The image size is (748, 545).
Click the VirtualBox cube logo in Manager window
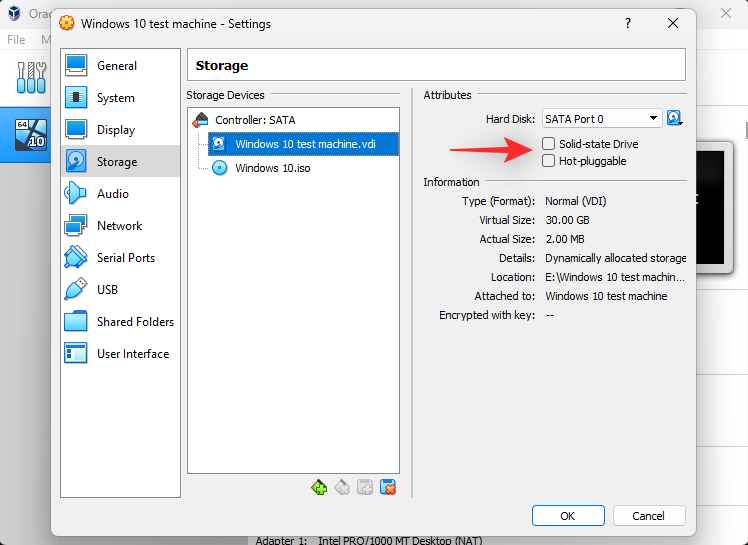[x=14, y=13]
